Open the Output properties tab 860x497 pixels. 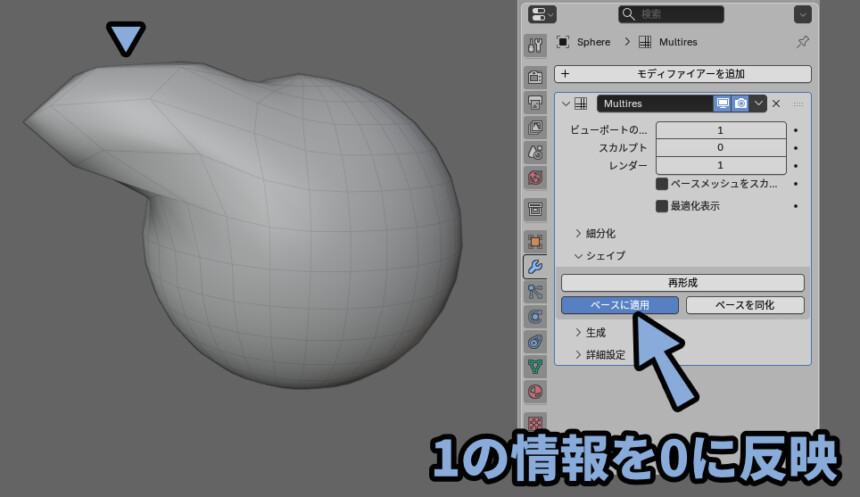535,102
